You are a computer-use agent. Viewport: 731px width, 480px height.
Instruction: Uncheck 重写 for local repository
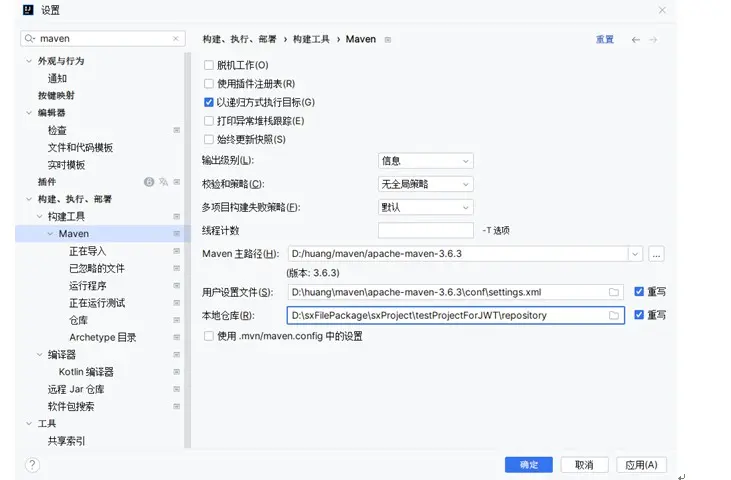click(x=639, y=315)
